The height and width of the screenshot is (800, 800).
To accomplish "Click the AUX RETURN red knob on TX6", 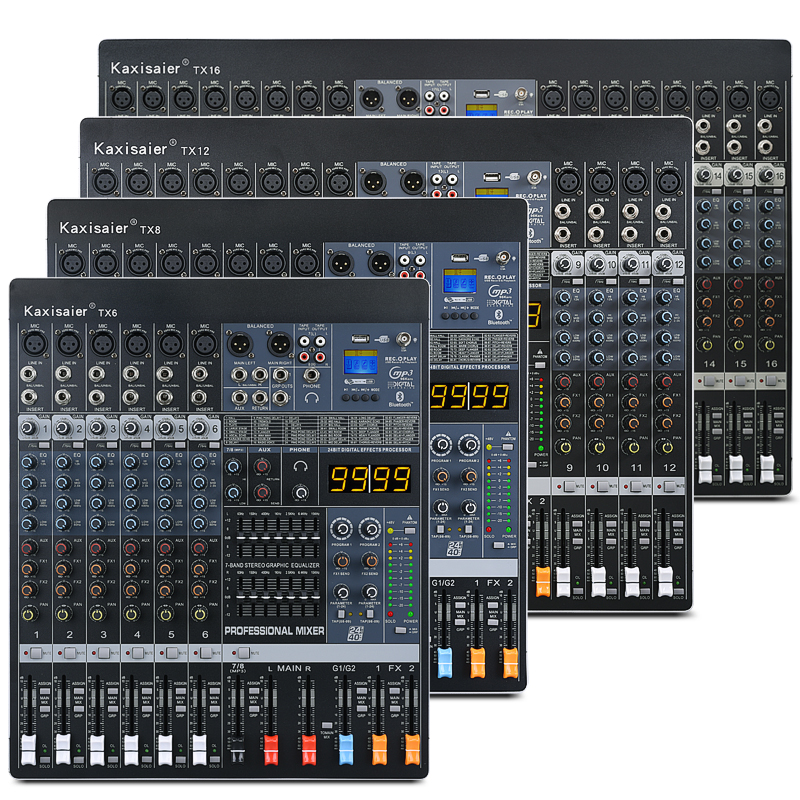I will (262, 466).
